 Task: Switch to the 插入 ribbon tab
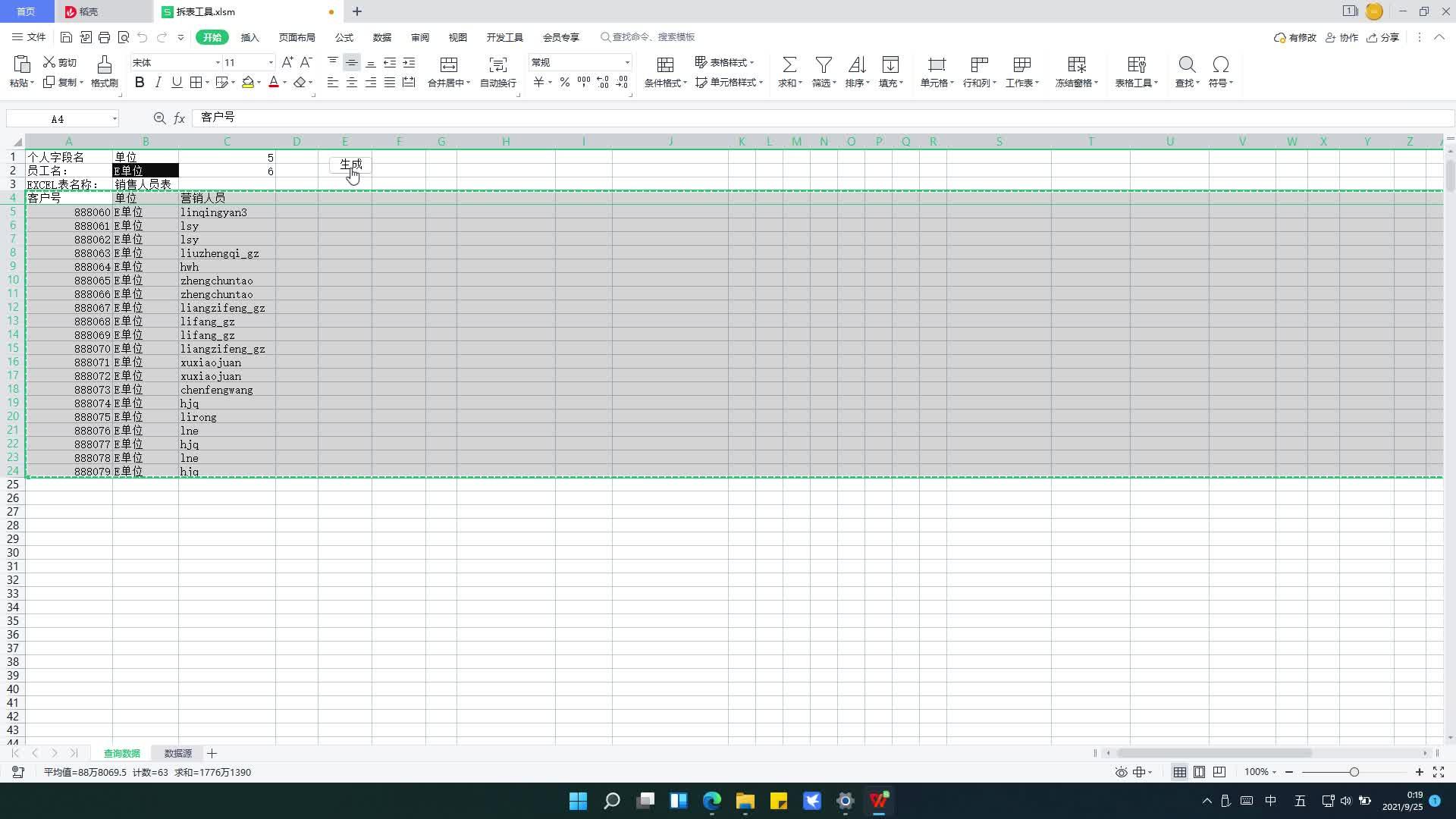tap(249, 37)
